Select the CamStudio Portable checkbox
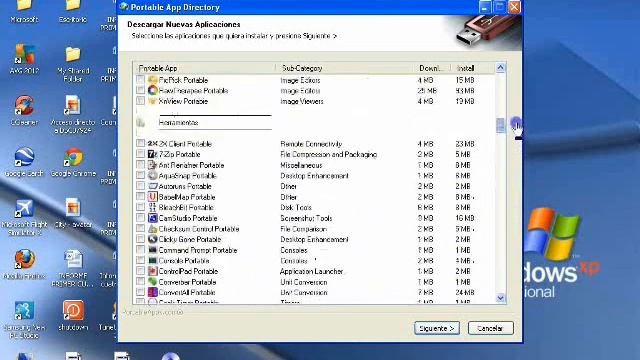Image resolution: width=640 pixels, height=360 pixels. click(140, 218)
